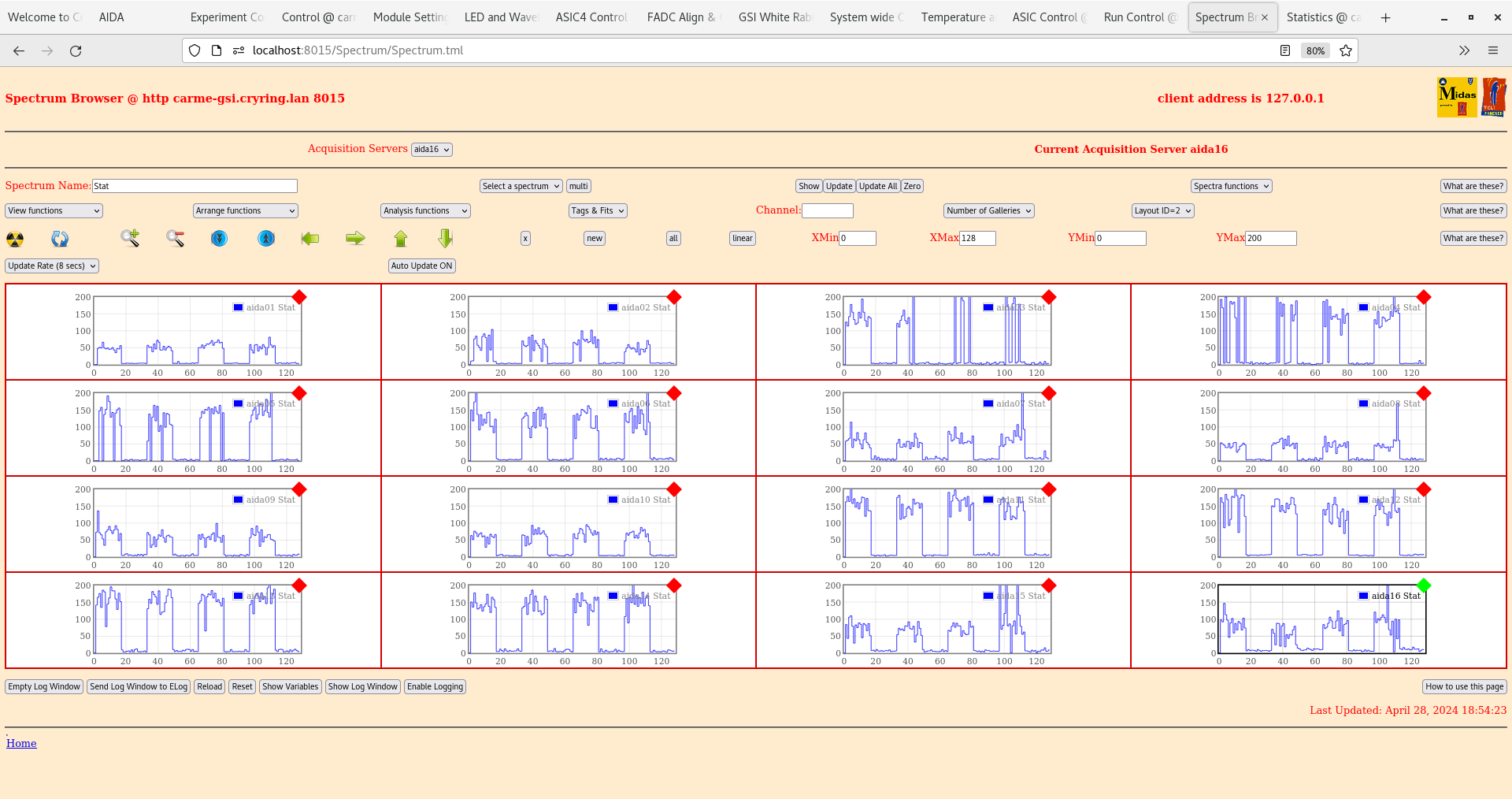This screenshot has width=1512, height=799.
Task: Switch to the Run Control tab
Action: pyautogui.click(x=1139, y=17)
